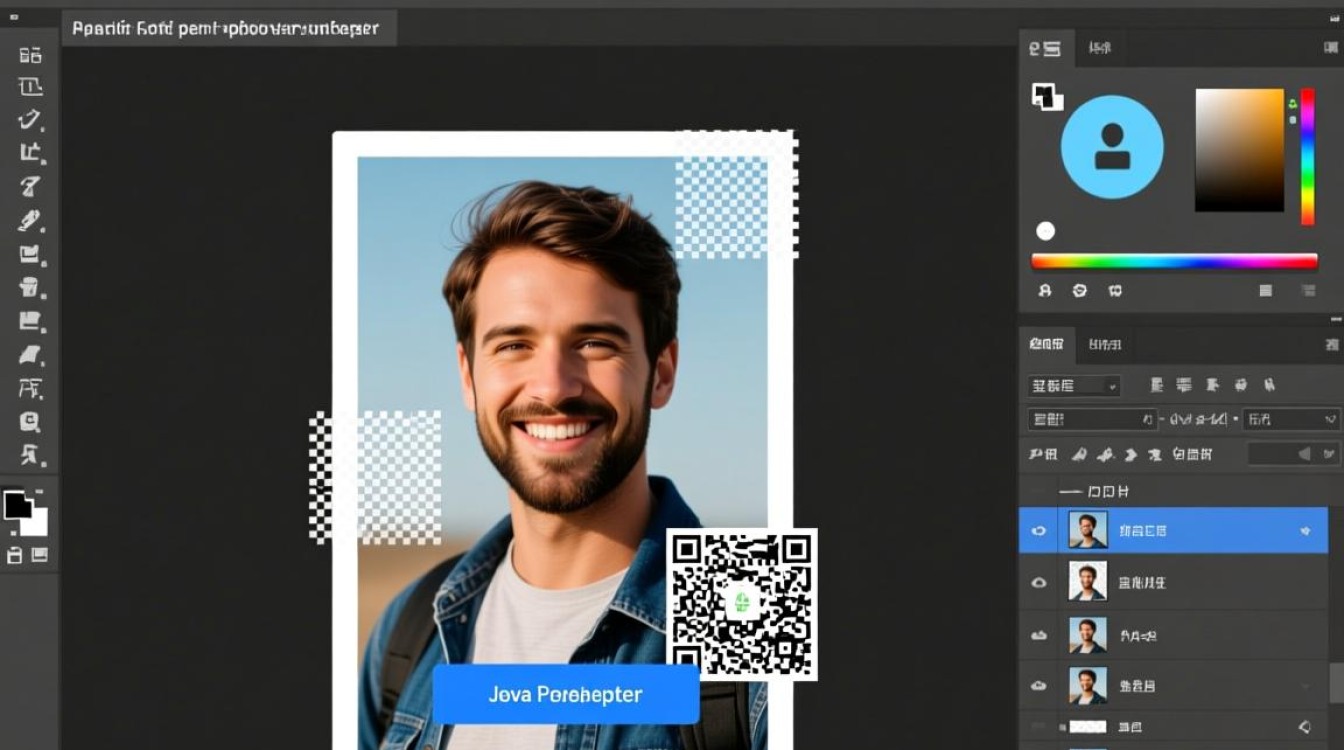1344x750 pixels.
Task: Toggle visibility of the second layer
Action: [x=1039, y=582]
